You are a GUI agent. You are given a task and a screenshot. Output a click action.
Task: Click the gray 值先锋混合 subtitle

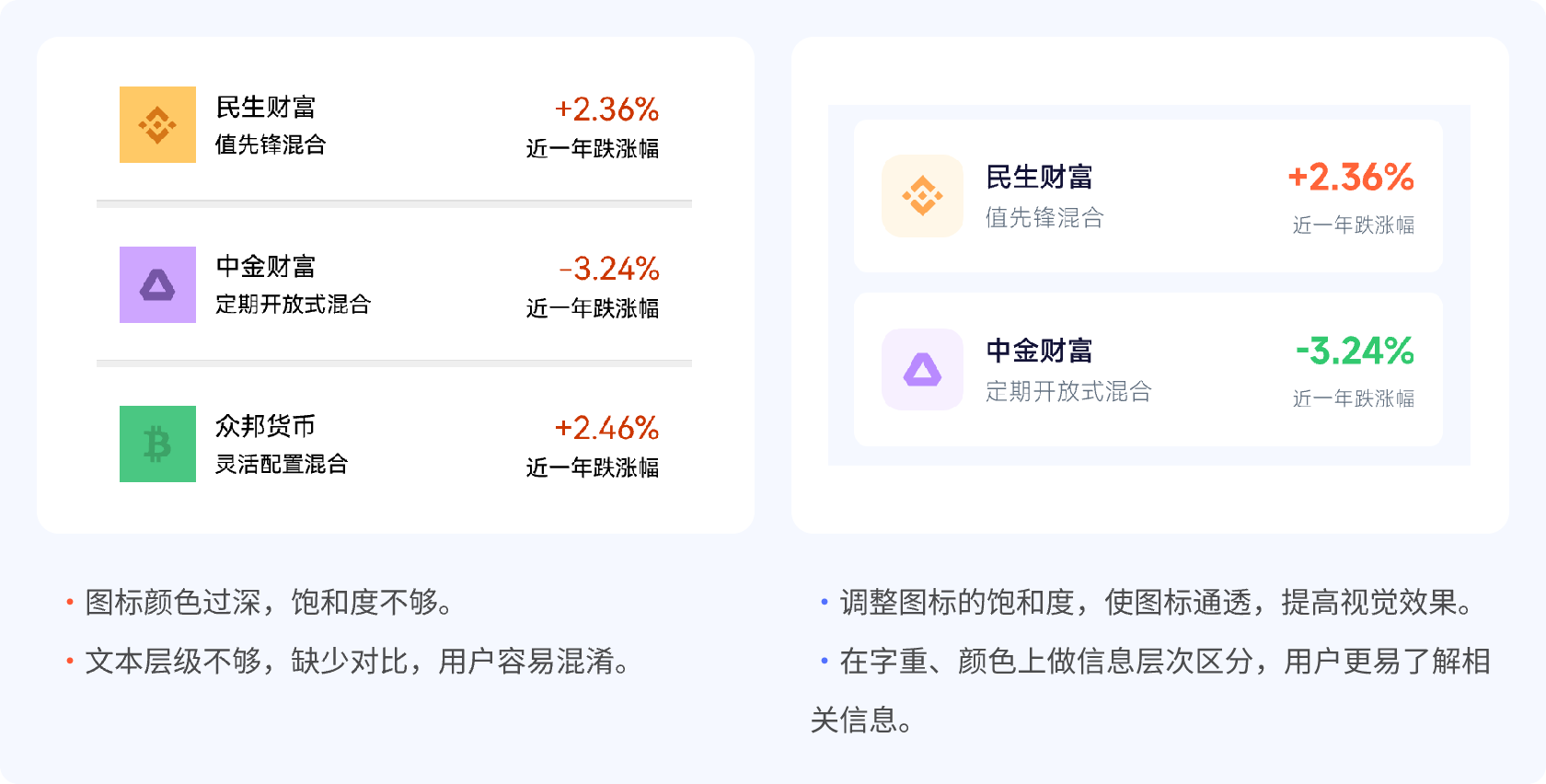[x=1044, y=218]
